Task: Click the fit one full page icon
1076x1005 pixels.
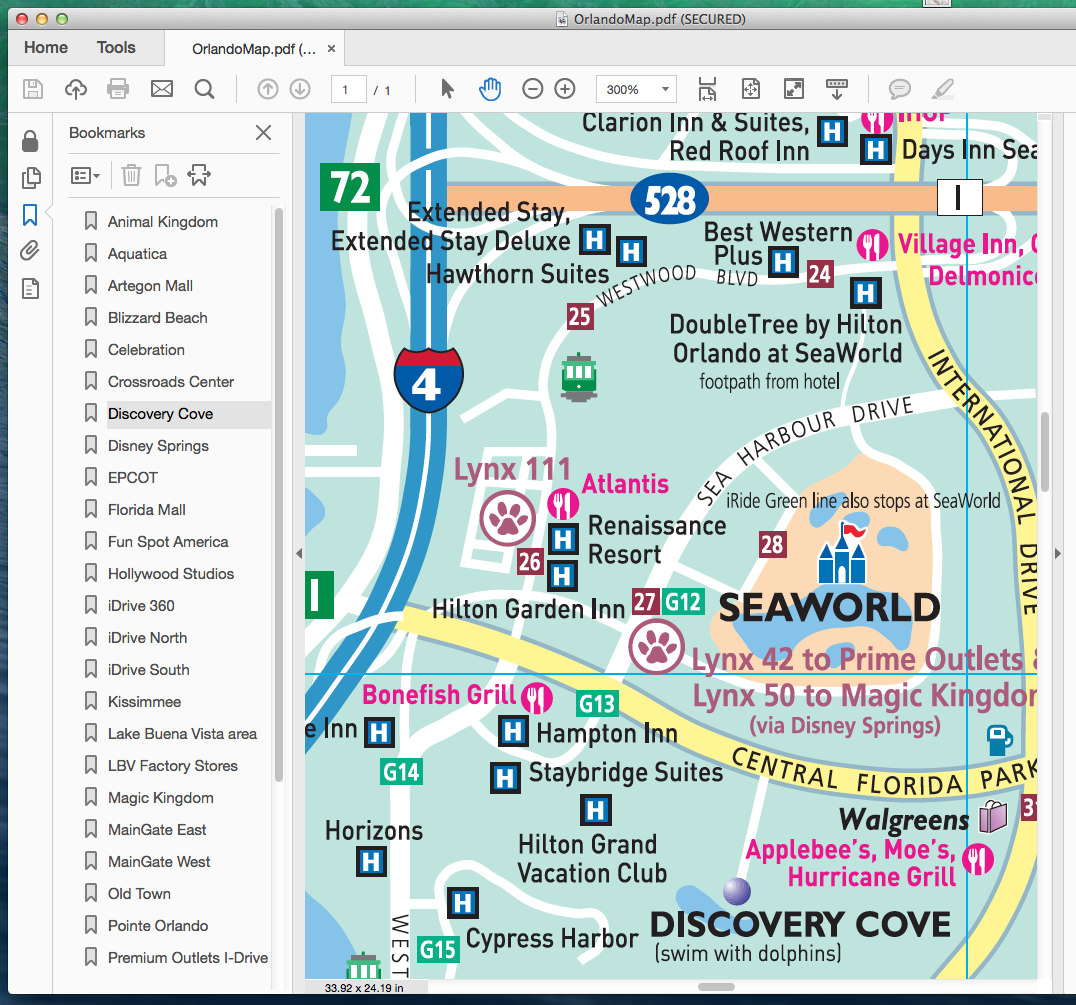Action: (x=751, y=89)
